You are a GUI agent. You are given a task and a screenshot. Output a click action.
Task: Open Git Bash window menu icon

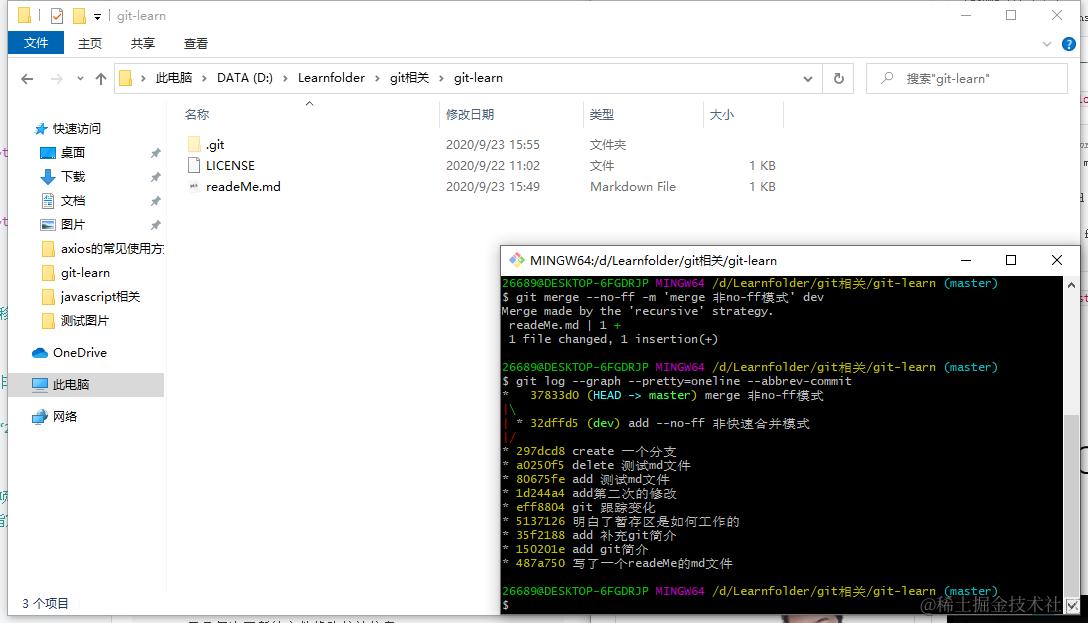pyautogui.click(x=516, y=260)
